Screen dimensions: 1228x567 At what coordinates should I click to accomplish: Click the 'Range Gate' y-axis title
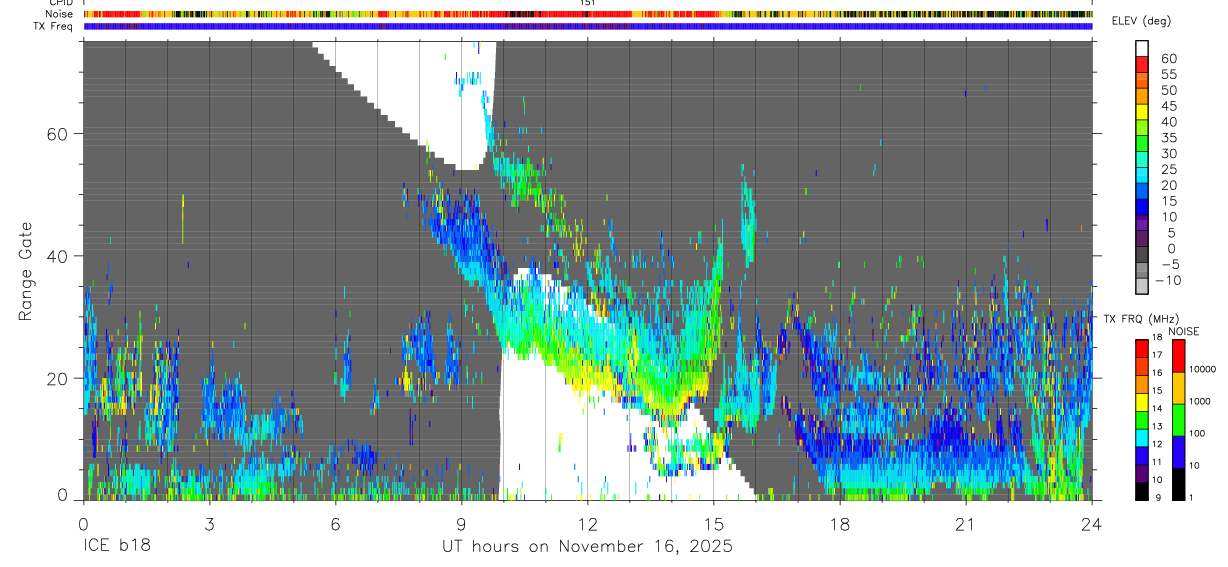(x=26, y=271)
